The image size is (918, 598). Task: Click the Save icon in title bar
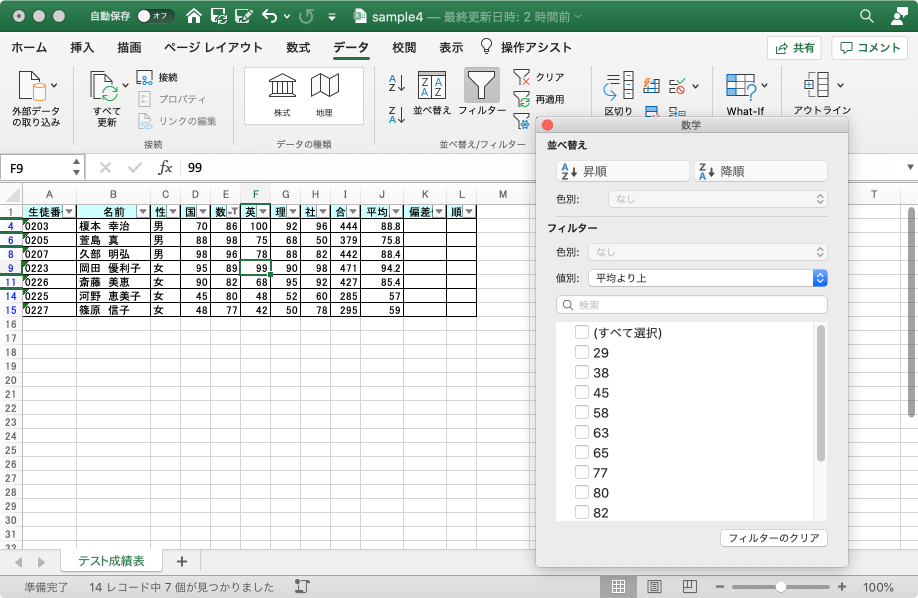click(219, 16)
